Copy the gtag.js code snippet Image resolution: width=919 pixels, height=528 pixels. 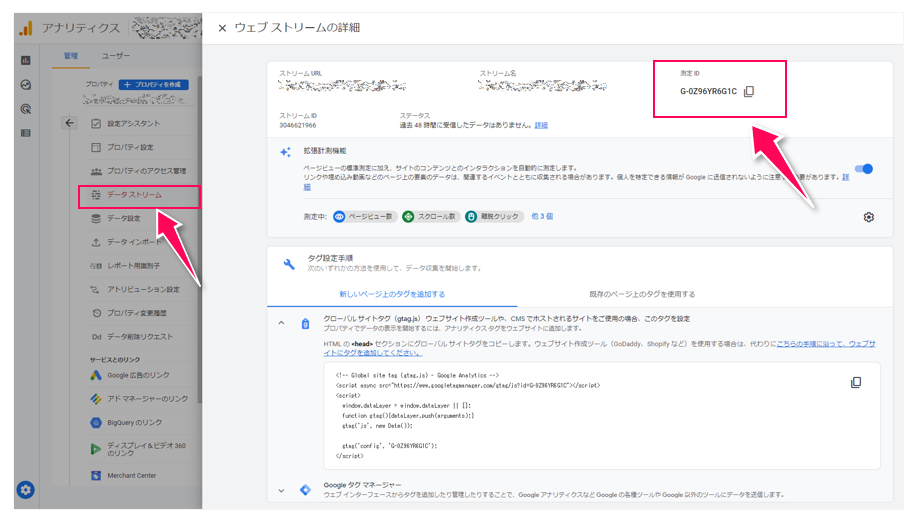[855, 383]
